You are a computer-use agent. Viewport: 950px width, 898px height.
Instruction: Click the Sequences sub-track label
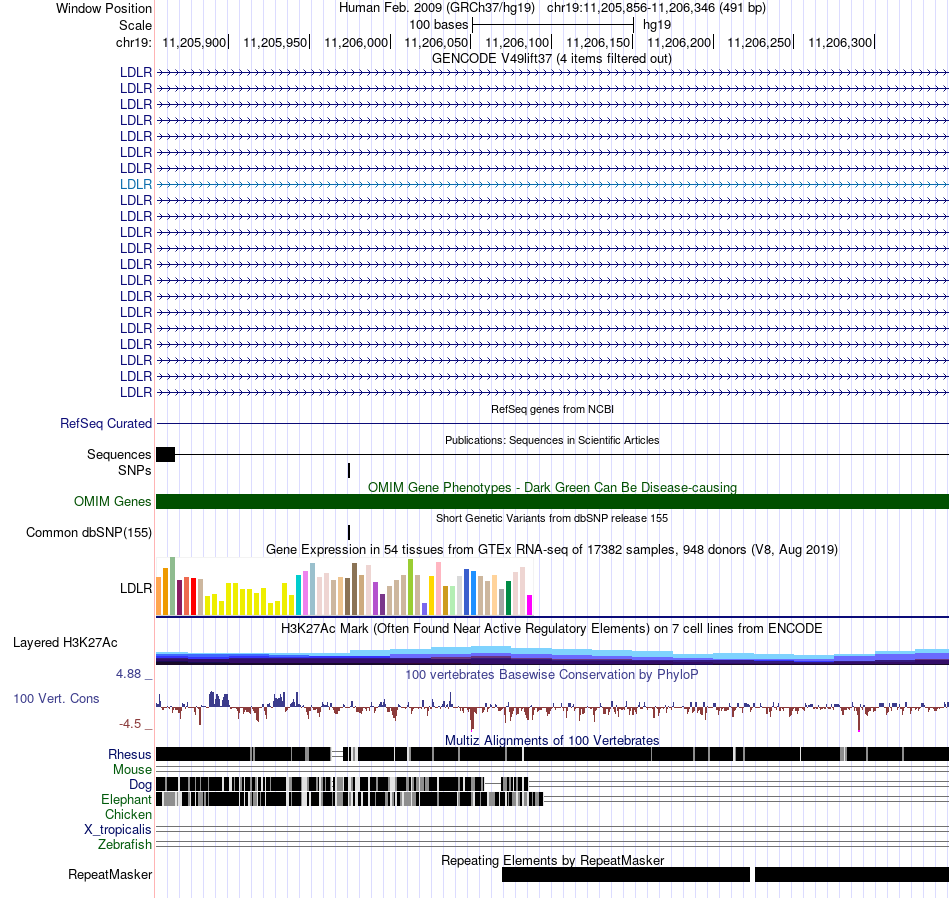(x=119, y=454)
